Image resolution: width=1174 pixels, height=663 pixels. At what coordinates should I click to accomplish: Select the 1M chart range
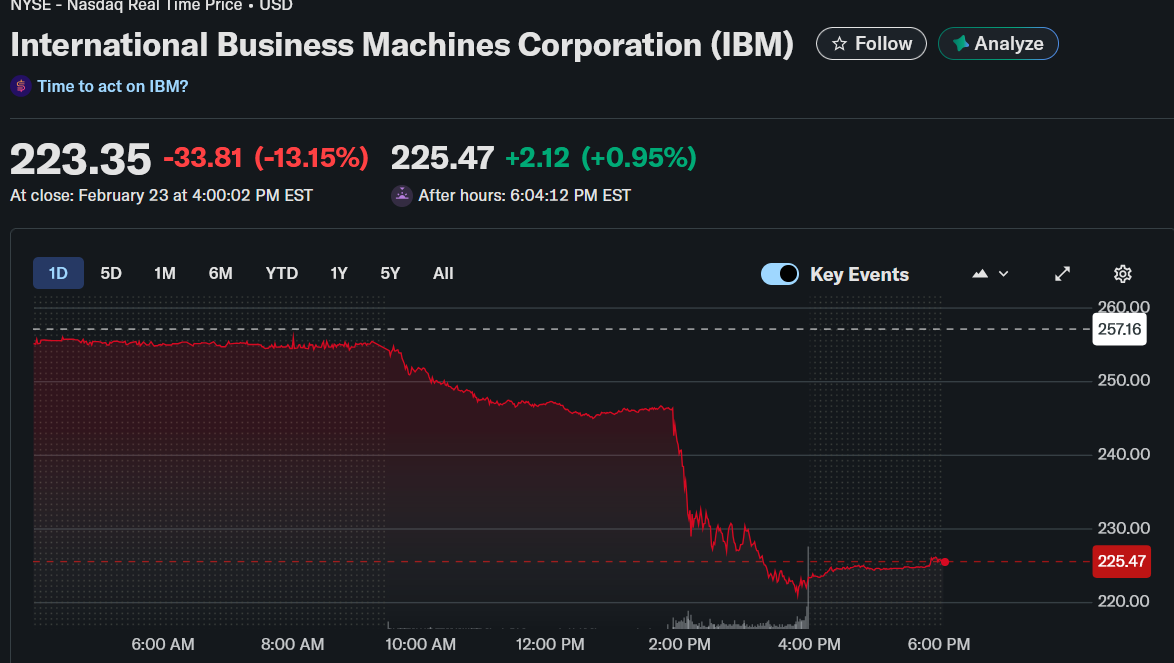pyautogui.click(x=165, y=273)
